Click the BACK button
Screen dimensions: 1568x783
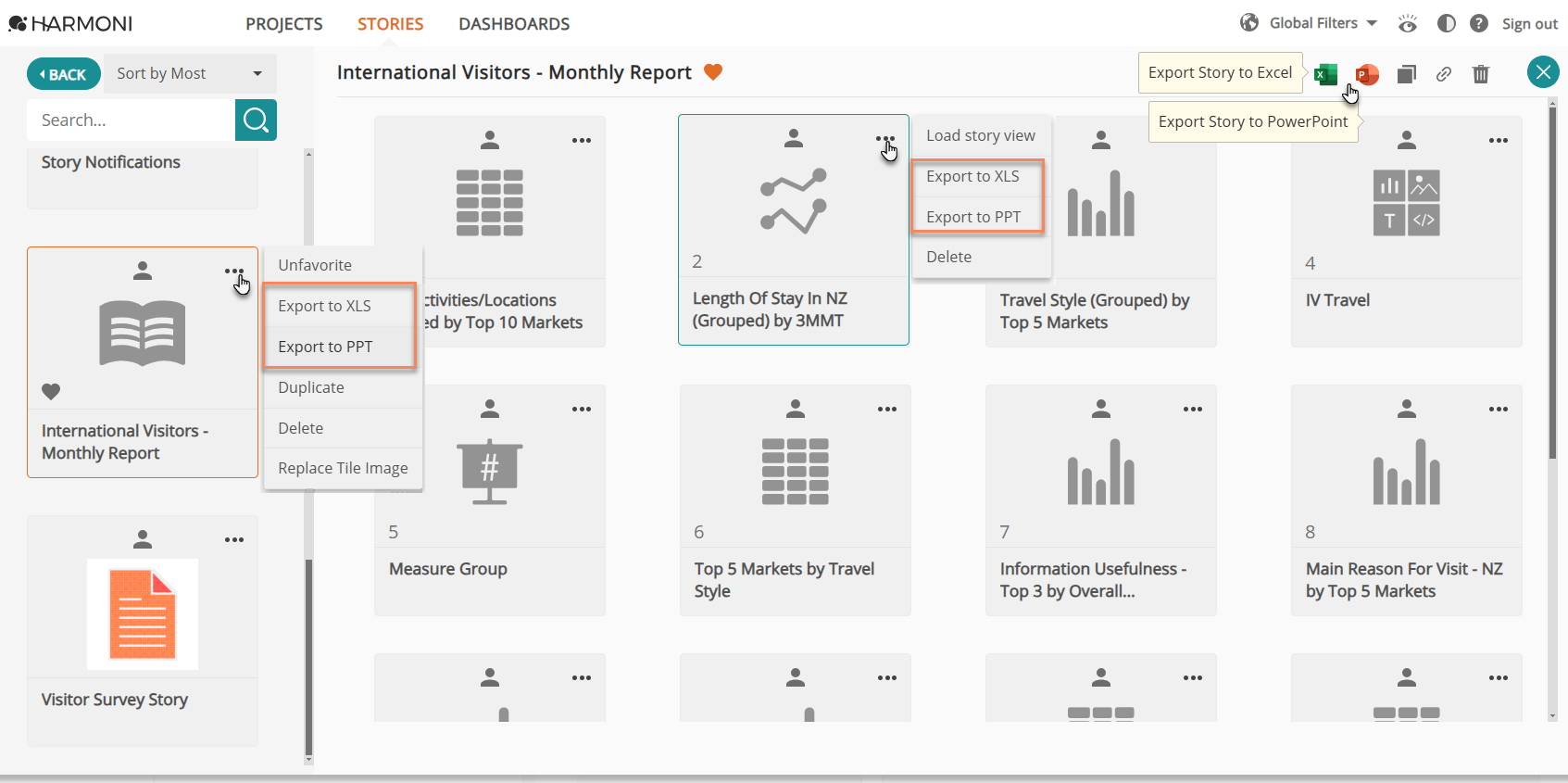64,74
